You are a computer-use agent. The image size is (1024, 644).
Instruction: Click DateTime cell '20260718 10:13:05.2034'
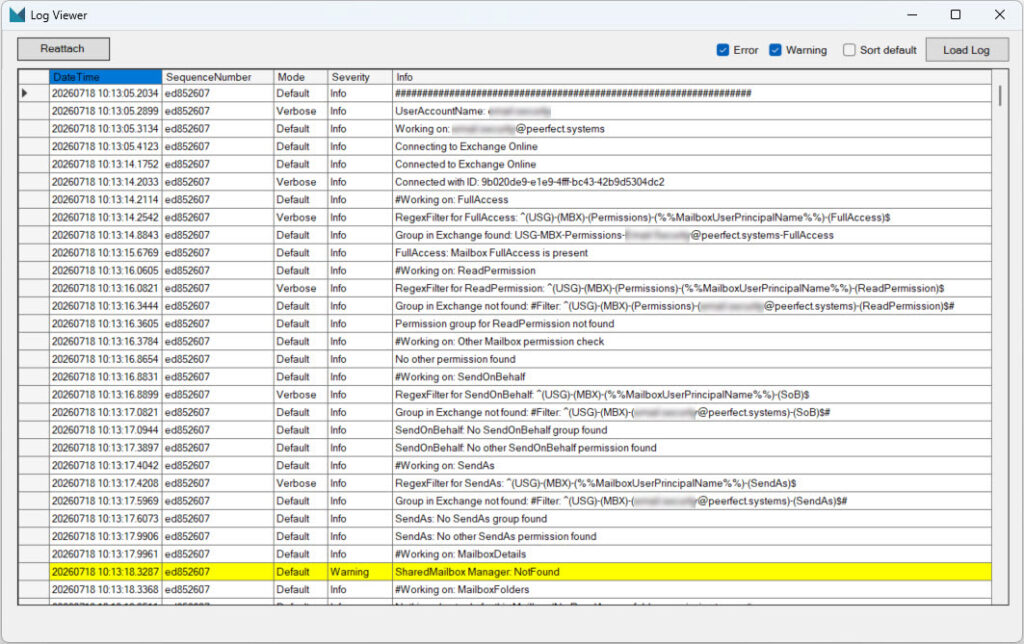coord(105,93)
